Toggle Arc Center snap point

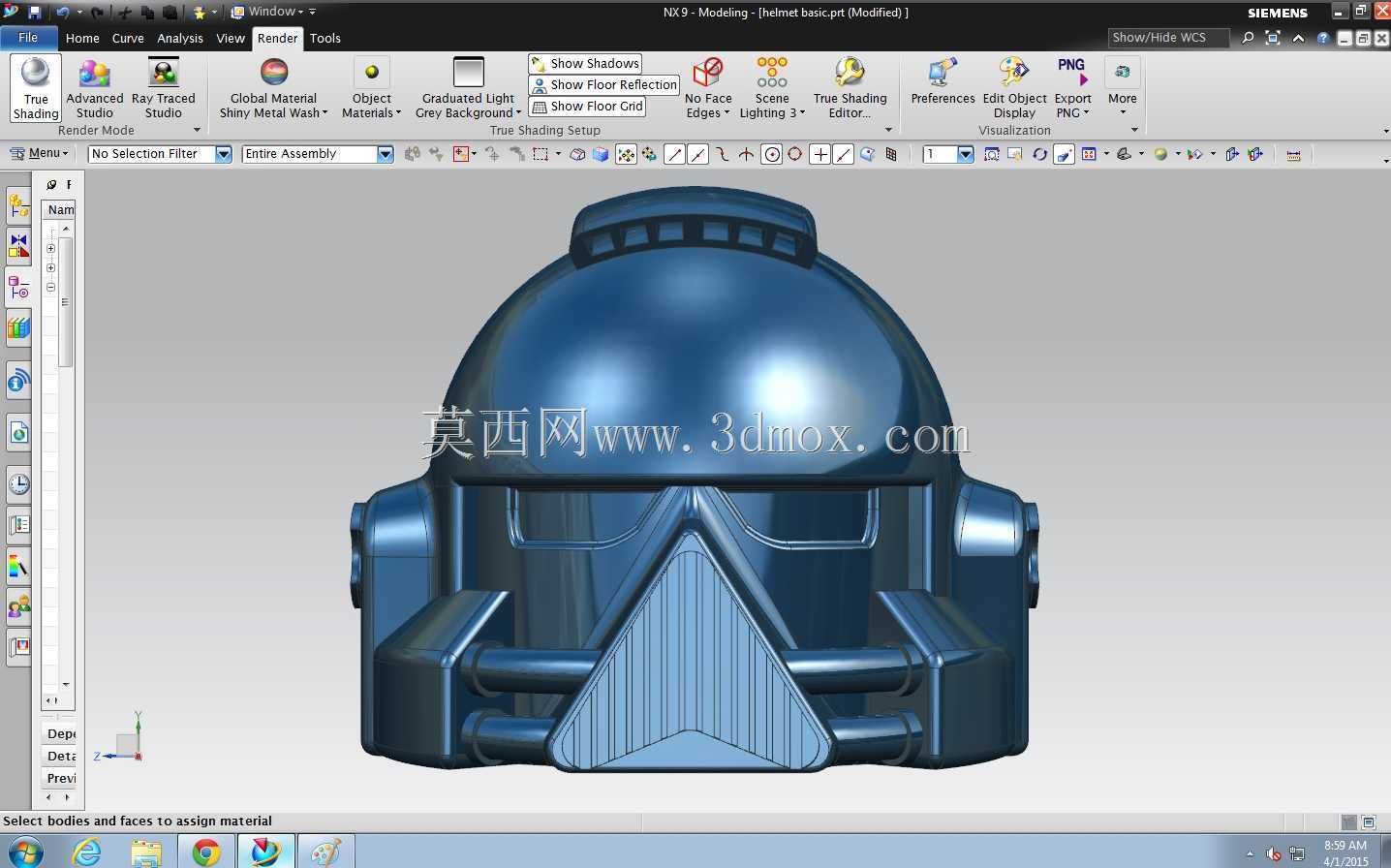coord(772,154)
